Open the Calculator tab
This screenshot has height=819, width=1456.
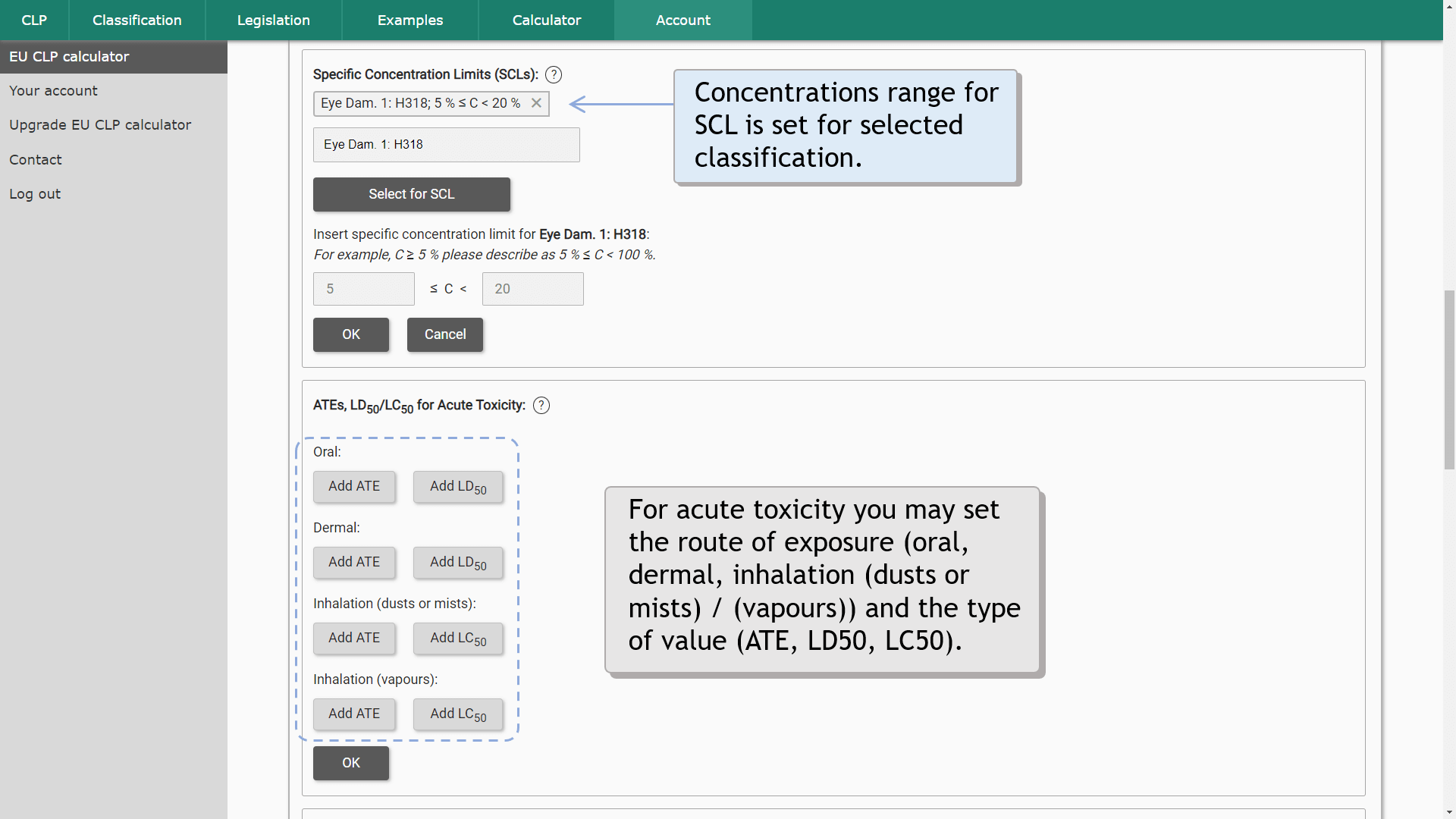(547, 20)
